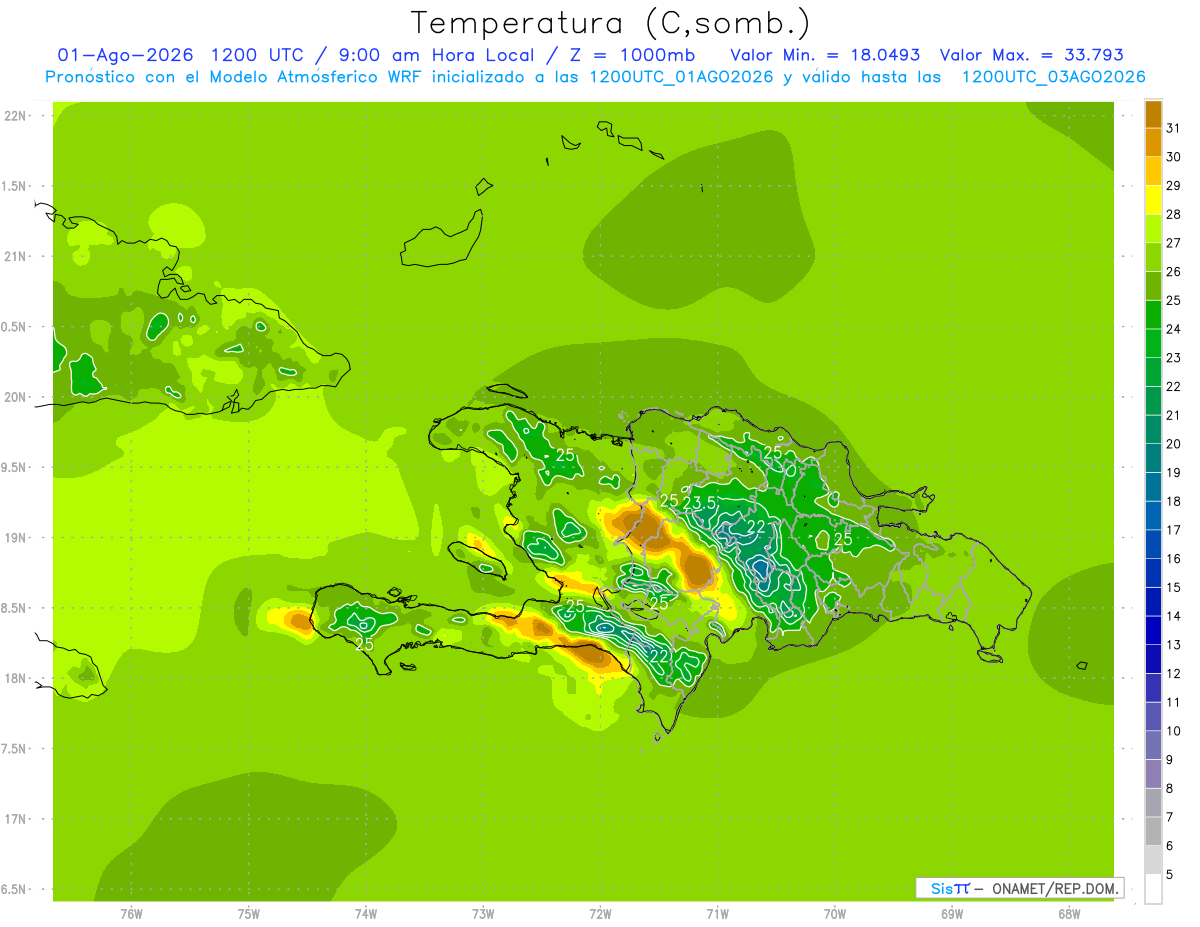The width and height of the screenshot is (1200, 927).
Task: Click the legend color band between 29 and 30
Action: (1153, 171)
